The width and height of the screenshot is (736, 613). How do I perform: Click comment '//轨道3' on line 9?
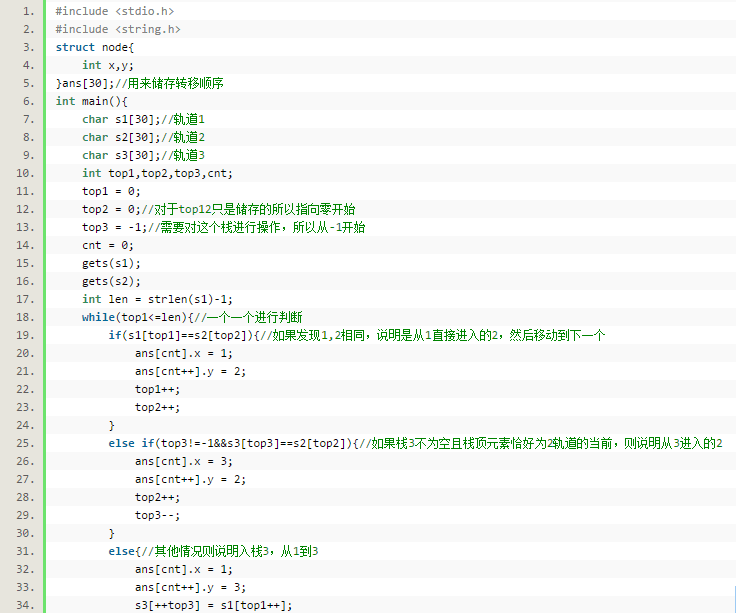[183, 155]
